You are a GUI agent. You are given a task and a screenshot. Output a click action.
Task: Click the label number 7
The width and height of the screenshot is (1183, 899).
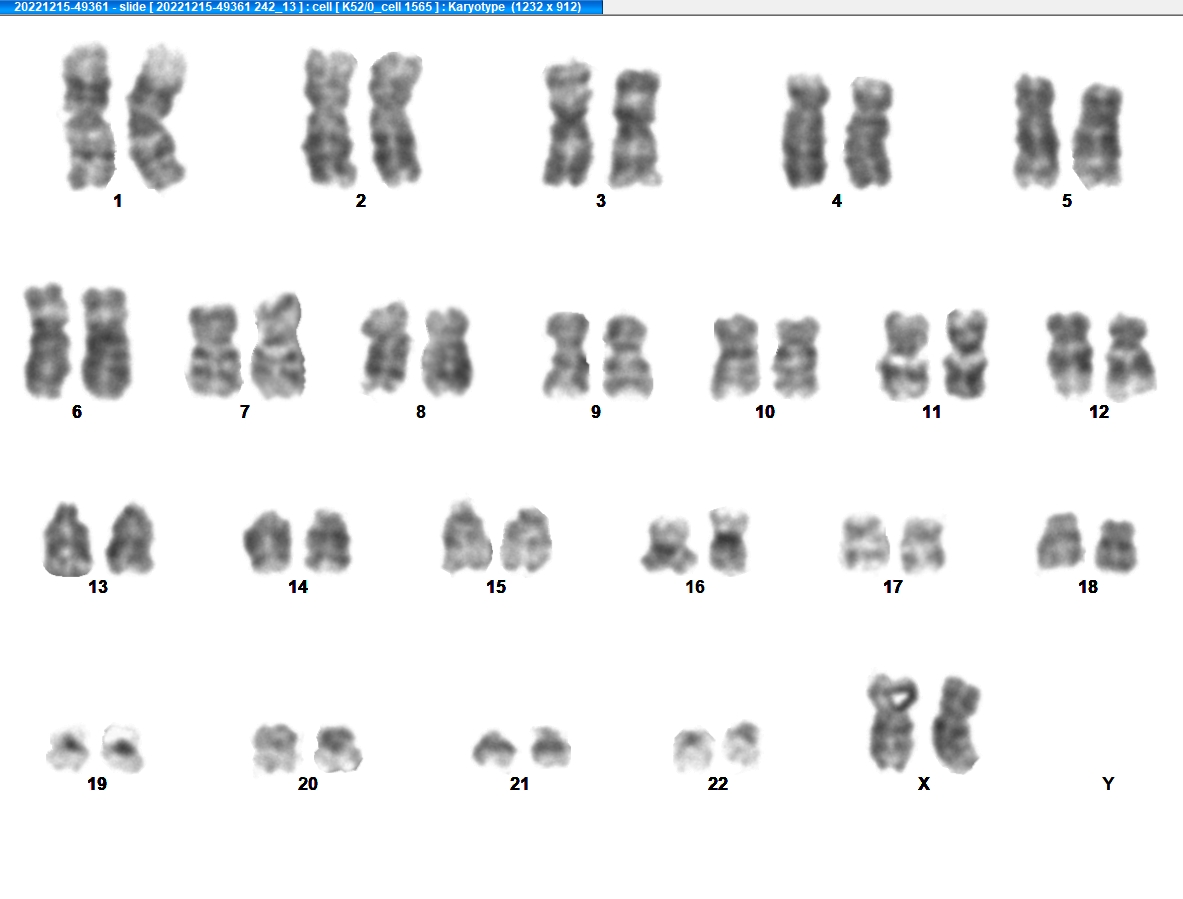tap(244, 413)
